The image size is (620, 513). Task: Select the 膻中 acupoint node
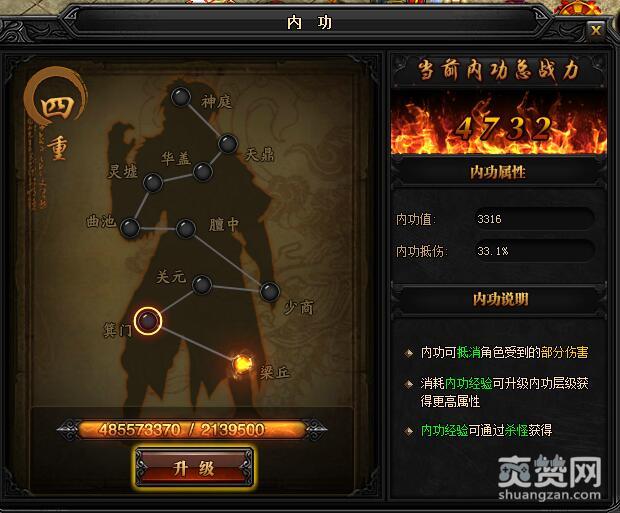tap(185, 229)
